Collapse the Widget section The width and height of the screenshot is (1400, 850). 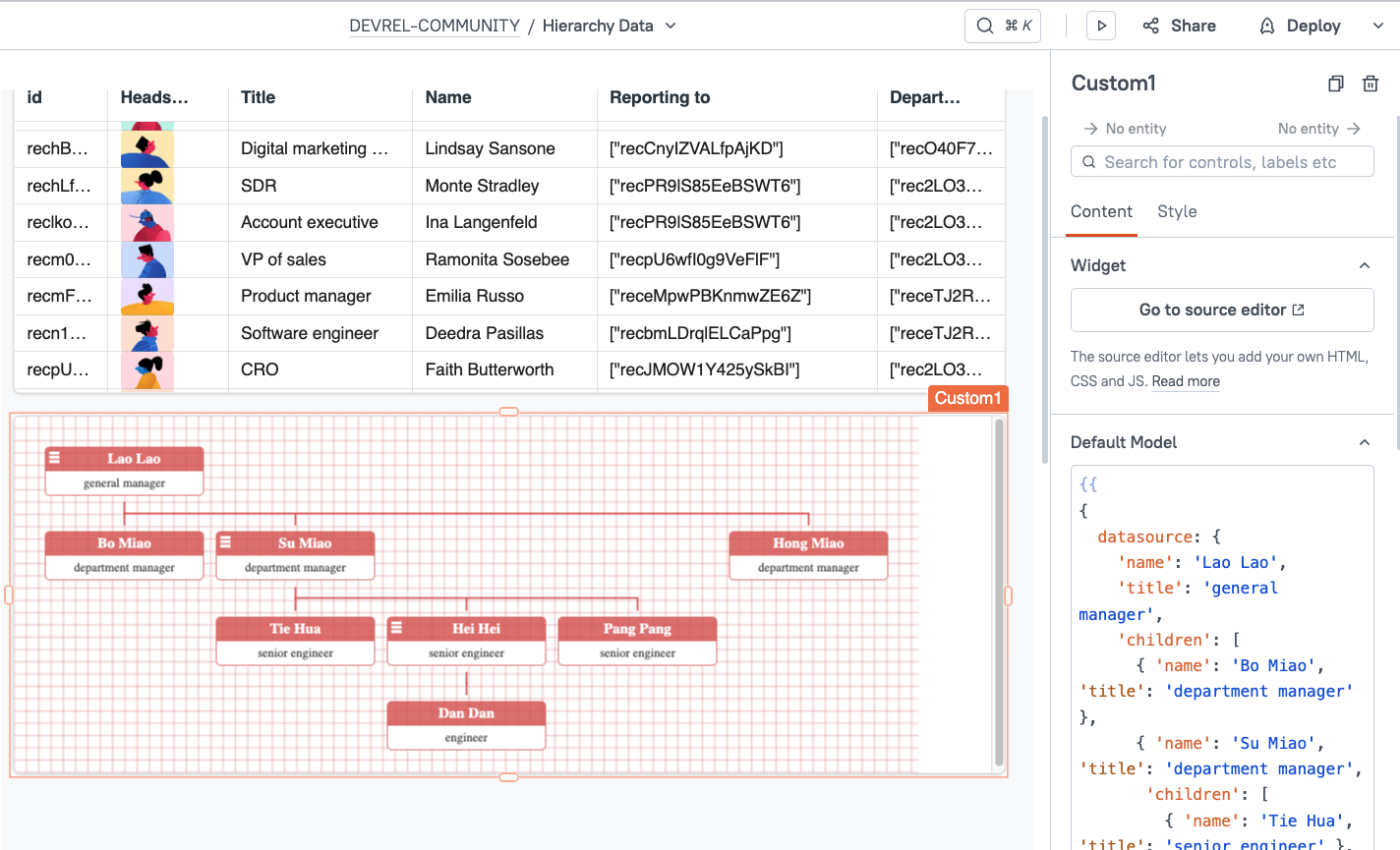click(x=1364, y=265)
